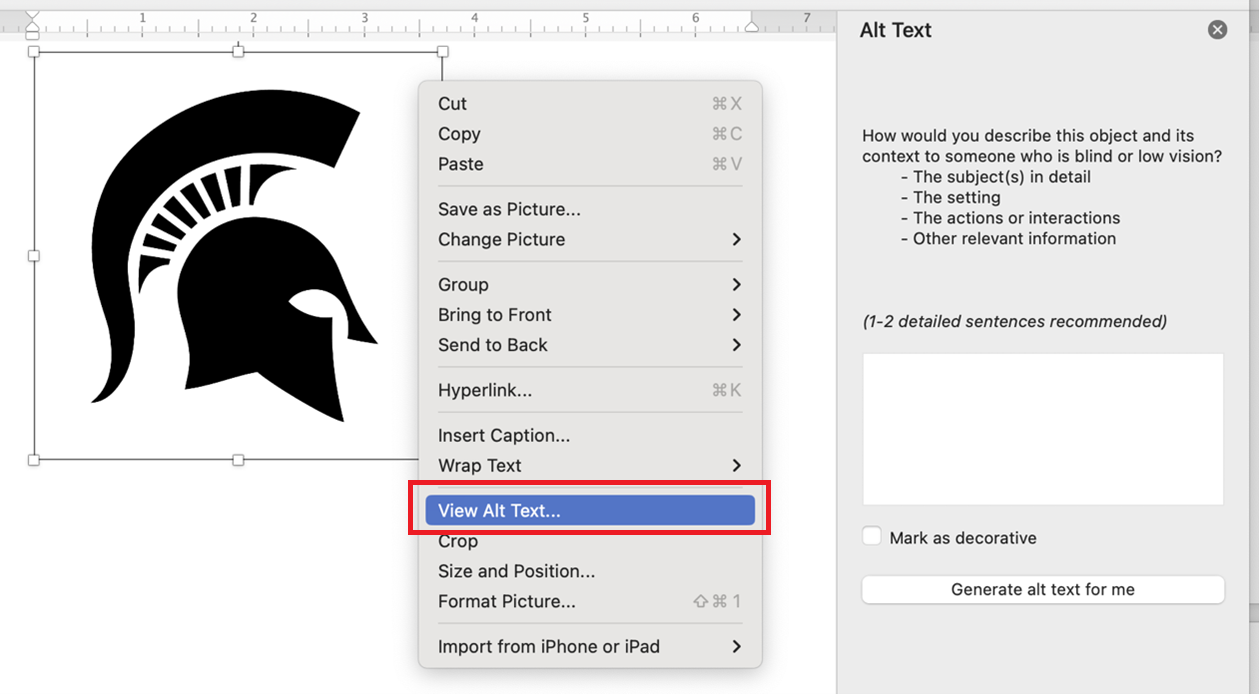Expand the Group submenu arrow
Screen dimensions: 1259x694
pyautogui.click(x=736, y=284)
